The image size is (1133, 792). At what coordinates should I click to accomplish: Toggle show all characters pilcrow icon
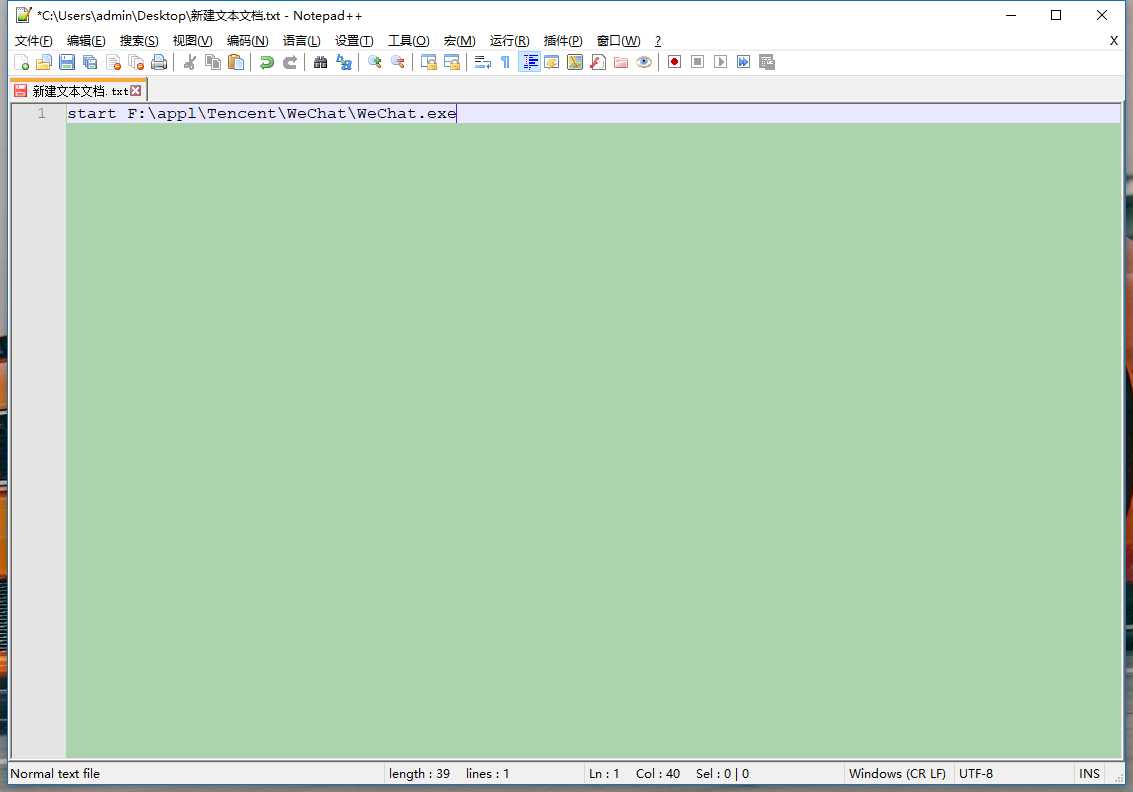point(506,62)
